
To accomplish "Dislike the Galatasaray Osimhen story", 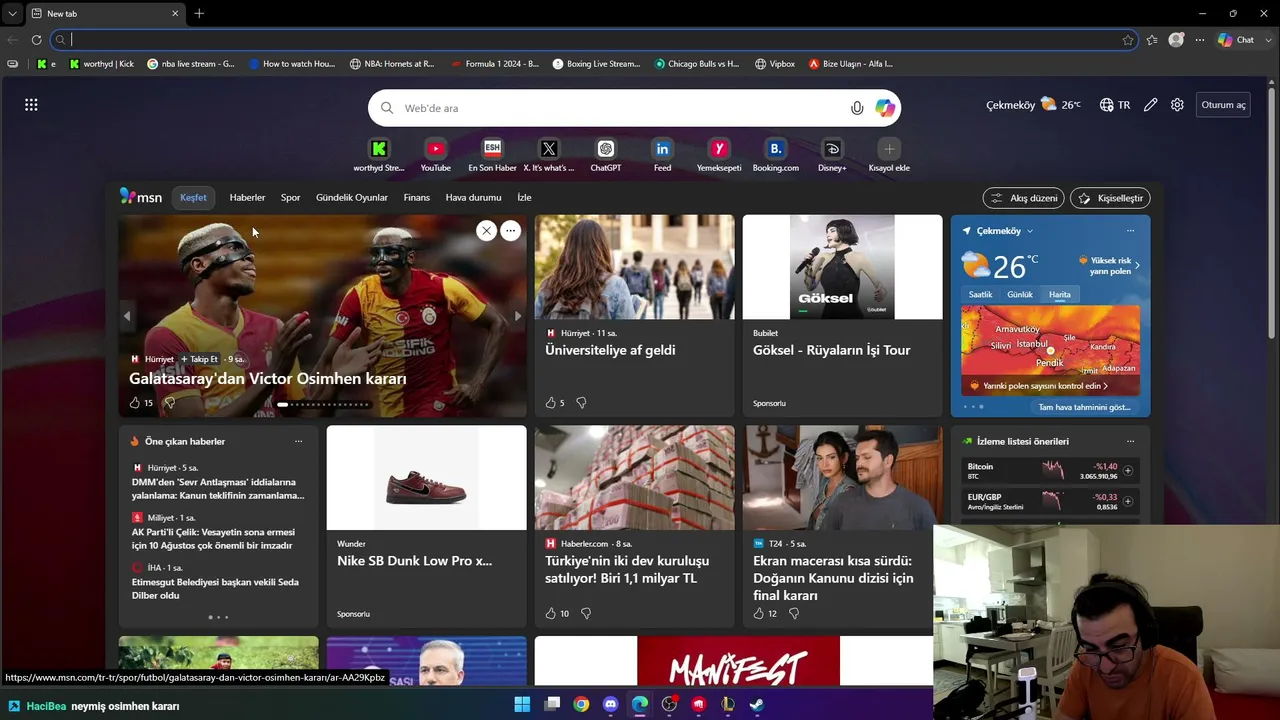I will coord(169,403).
